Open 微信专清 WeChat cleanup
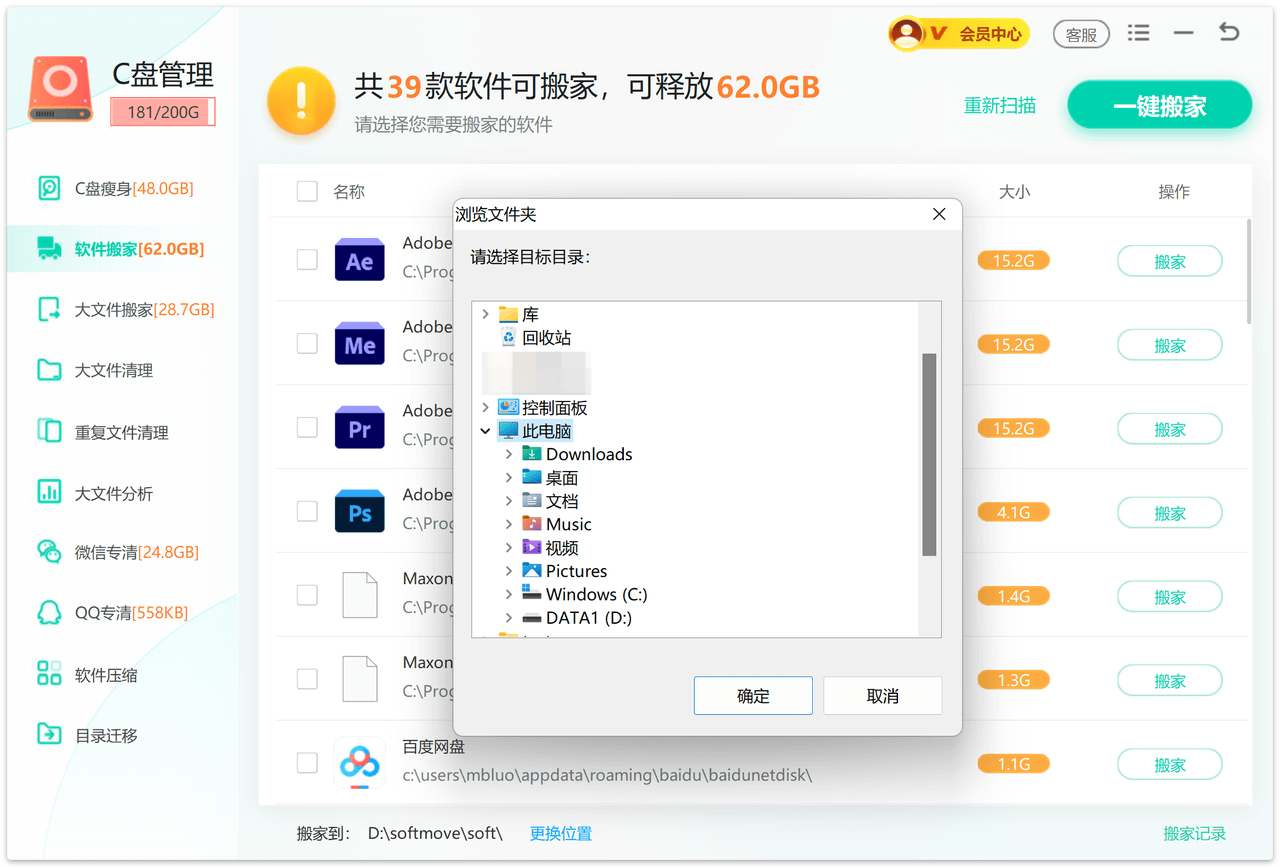 tap(136, 552)
